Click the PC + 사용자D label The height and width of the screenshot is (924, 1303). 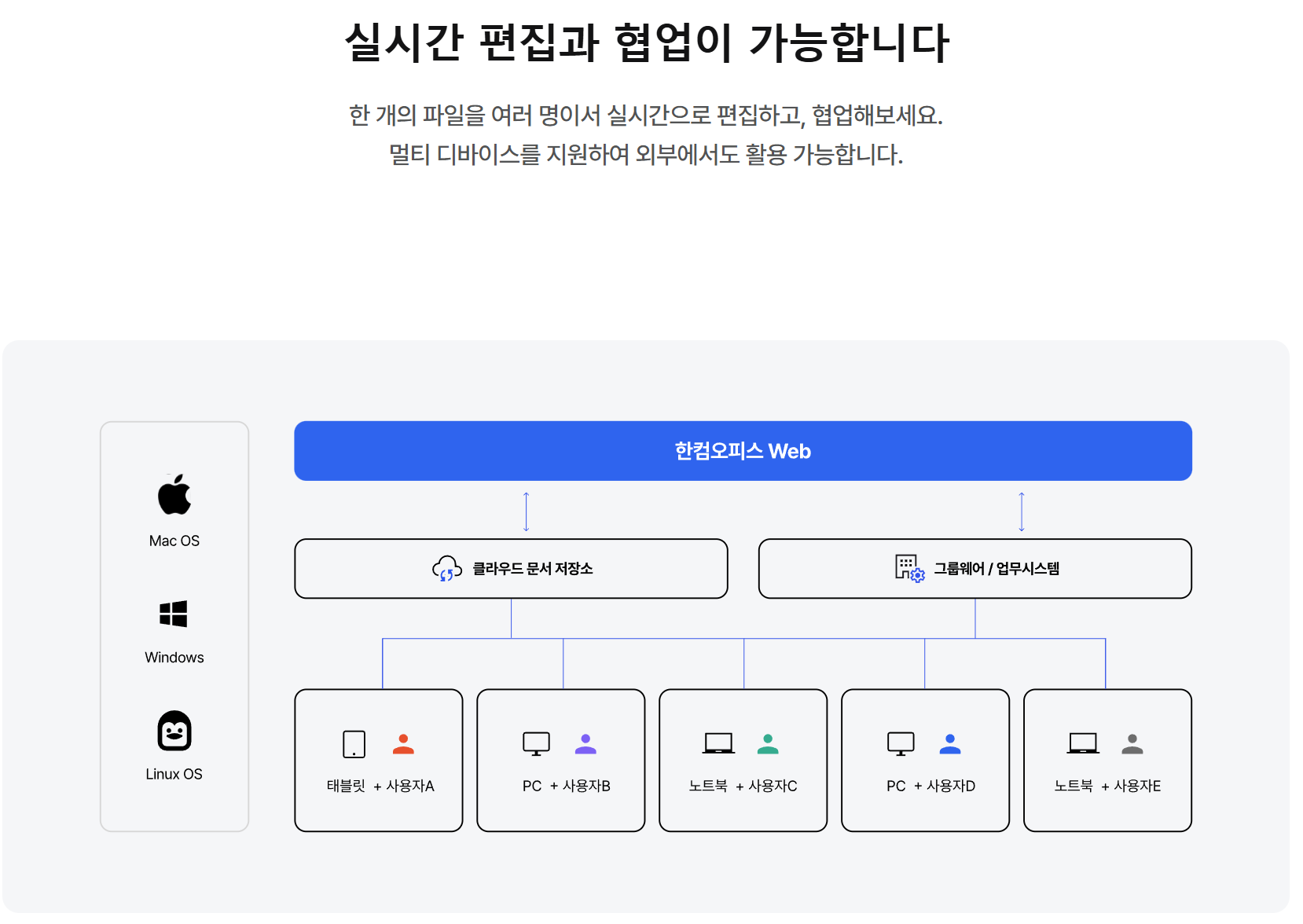pyautogui.click(x=931, y=786)
